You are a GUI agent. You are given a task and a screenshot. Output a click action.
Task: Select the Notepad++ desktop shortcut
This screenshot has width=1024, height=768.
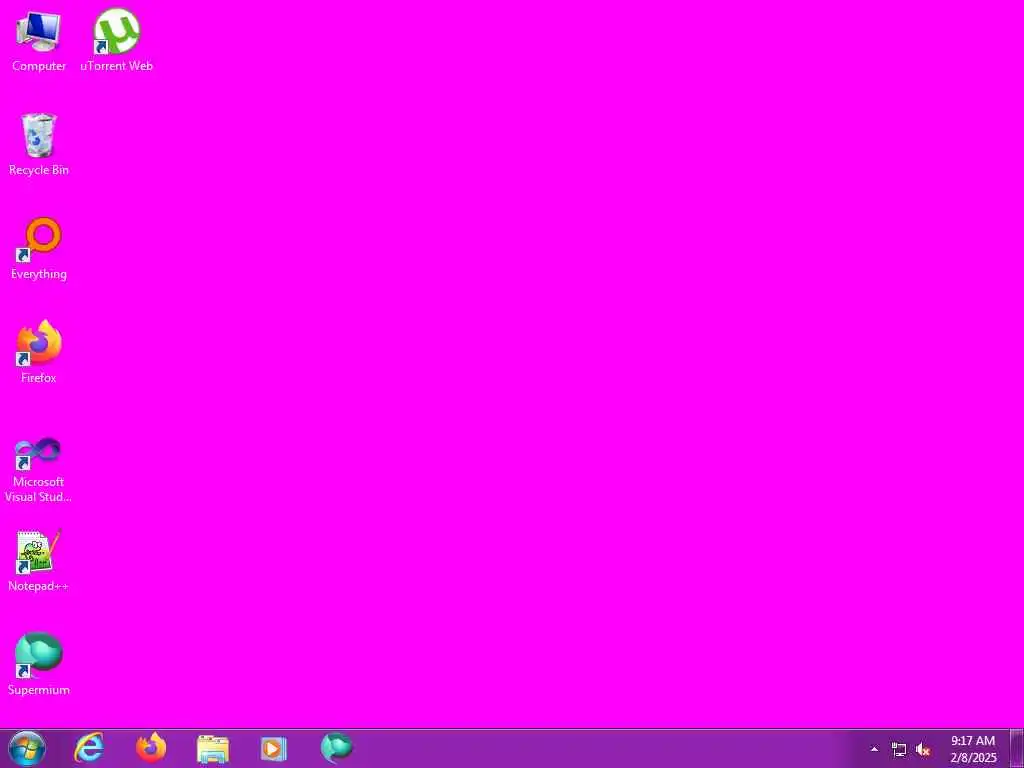coord(39,561)
